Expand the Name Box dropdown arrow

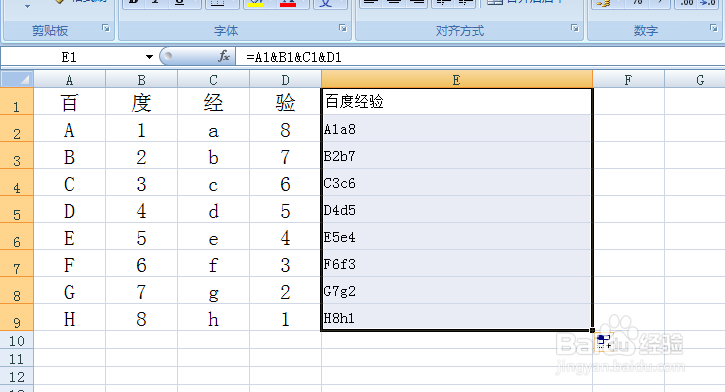[x=149, y=57]
